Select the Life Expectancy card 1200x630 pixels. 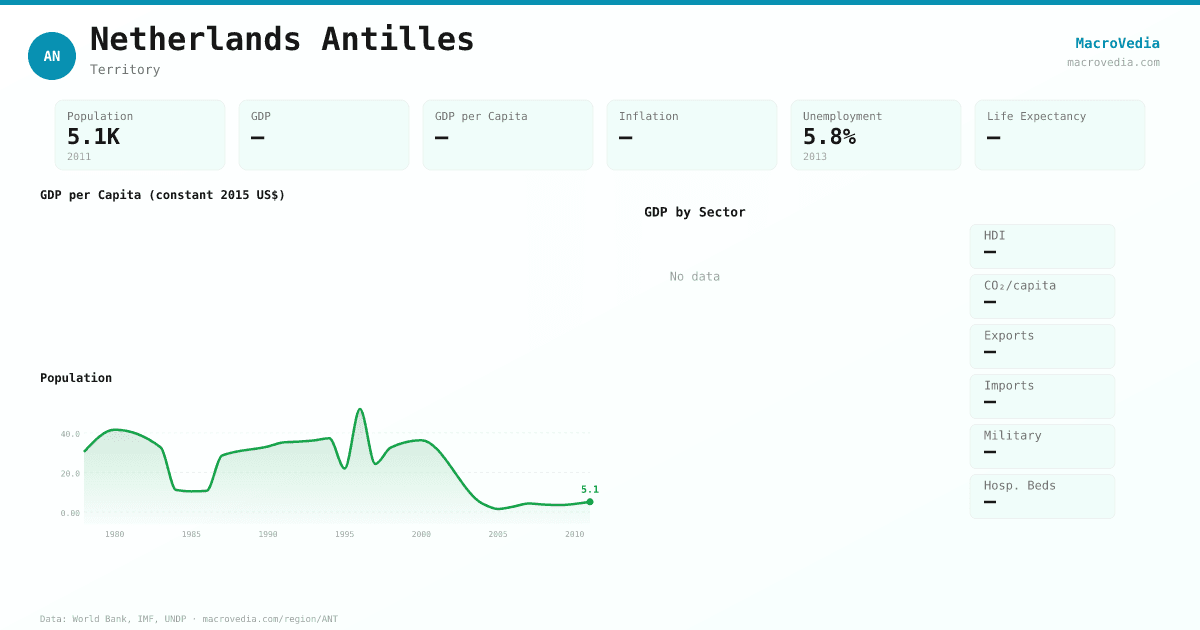click(x=1060, y=134)
